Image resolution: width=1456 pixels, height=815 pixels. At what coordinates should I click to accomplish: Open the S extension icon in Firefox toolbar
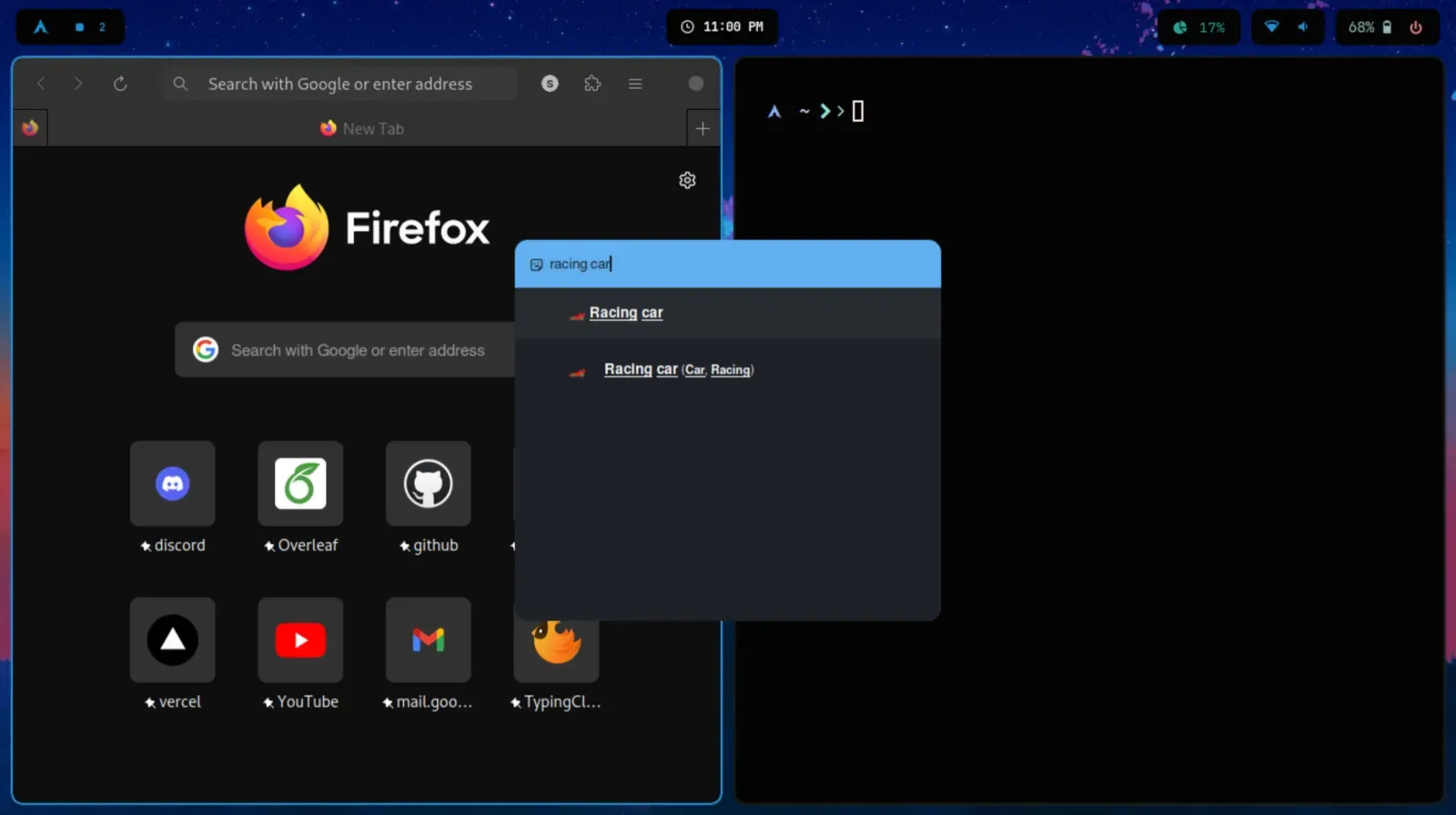pyautogui.click(x=550, y=84)
